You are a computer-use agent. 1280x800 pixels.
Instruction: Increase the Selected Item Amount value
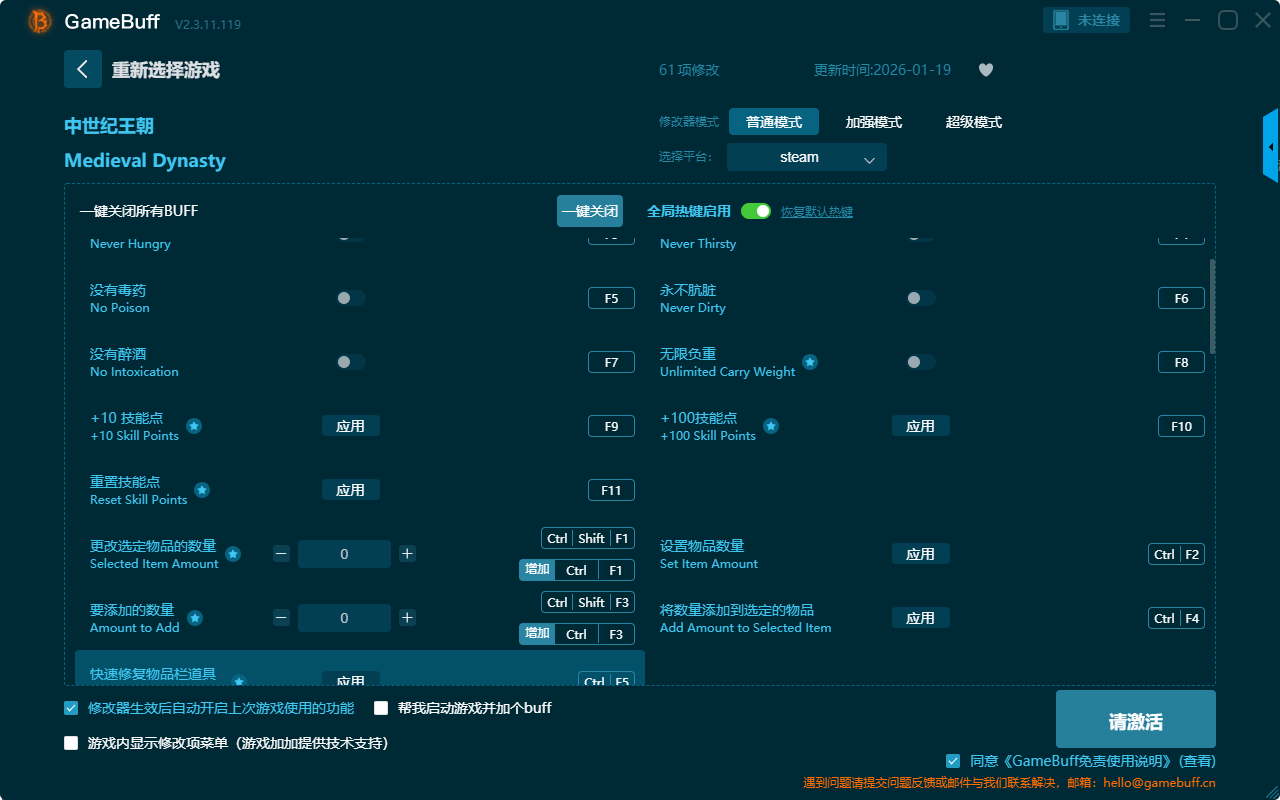pos(407,554)
